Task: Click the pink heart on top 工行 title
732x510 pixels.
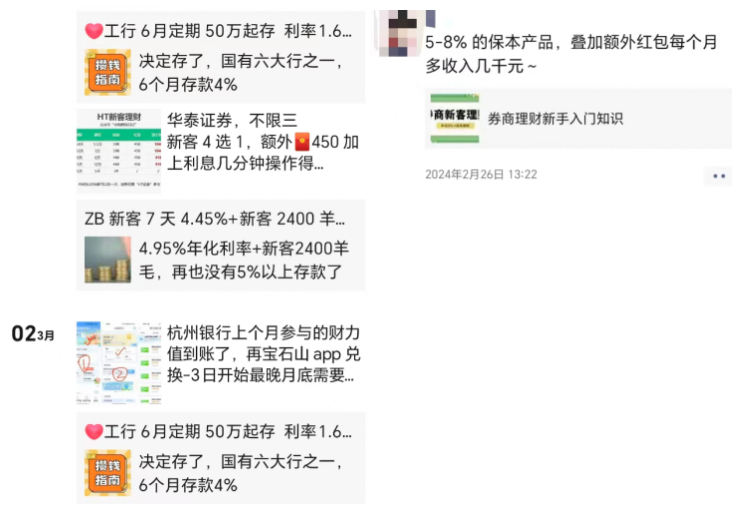Action: point(94,31)
